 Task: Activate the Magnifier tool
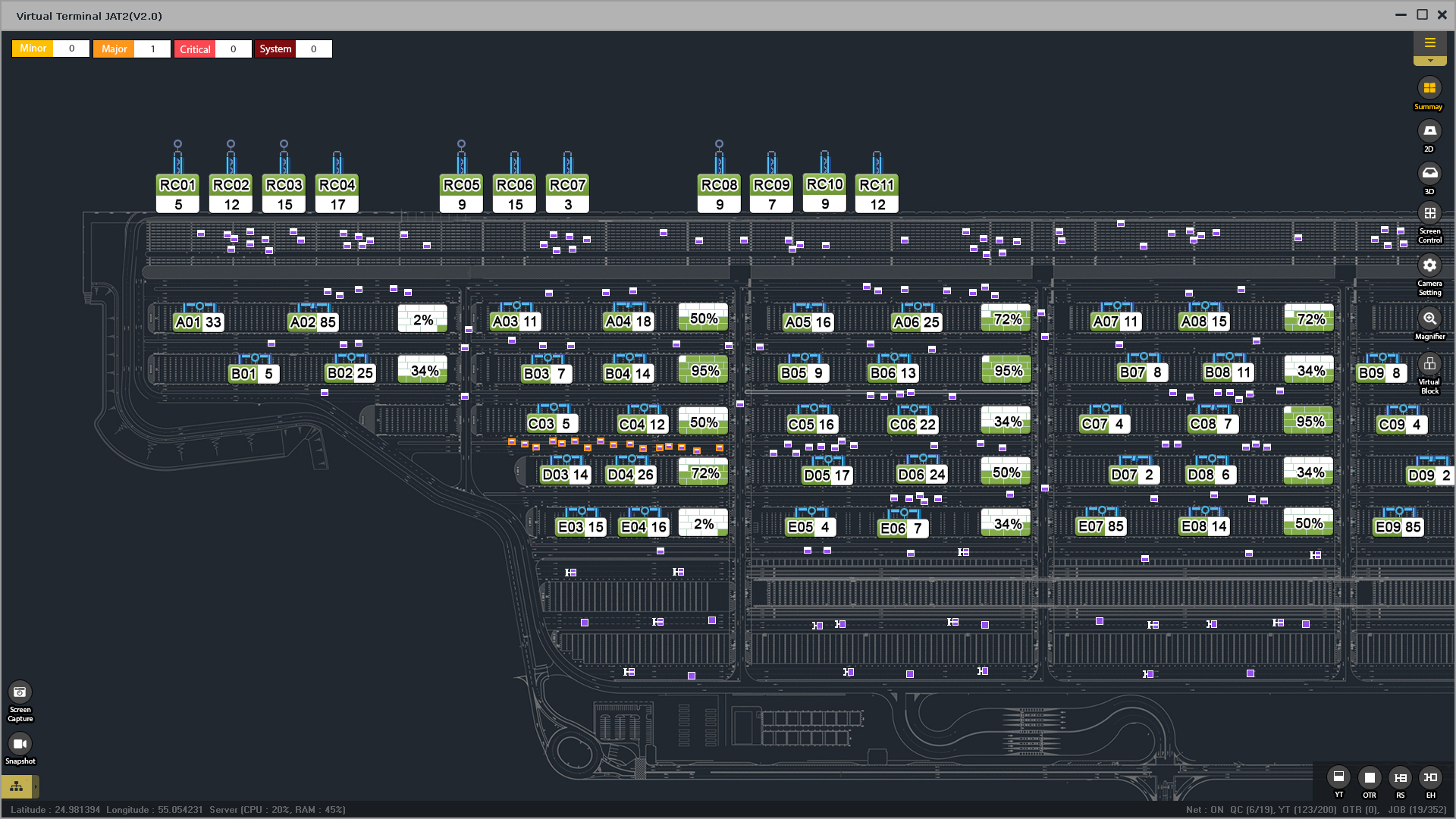[x=1429, y=318]
